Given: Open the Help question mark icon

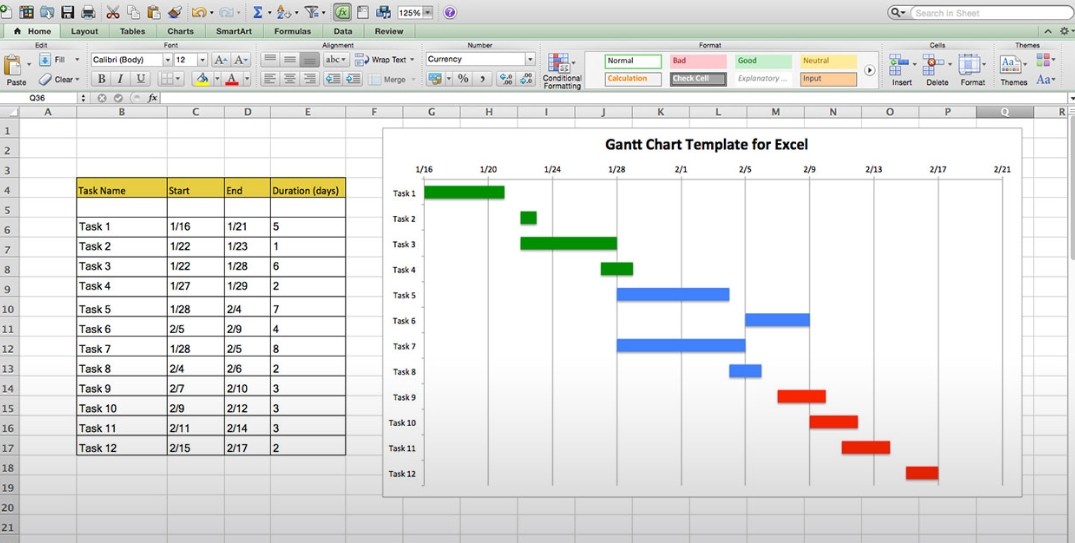Looking at the screenshot, I should point(450,12).
